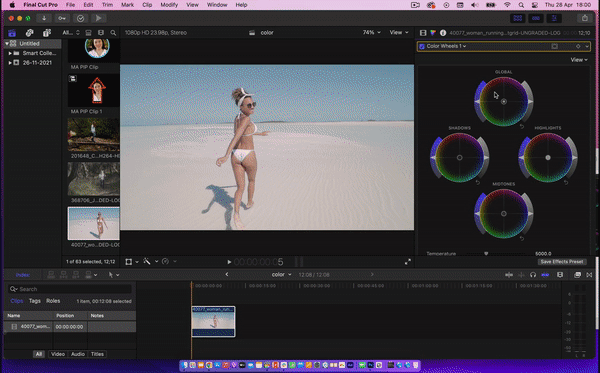Image resolution: width=600 pixels, height=373 pixels.
Task: Open the viewer View dropdown
Action: pyautogui.click(x=399, y=33)
